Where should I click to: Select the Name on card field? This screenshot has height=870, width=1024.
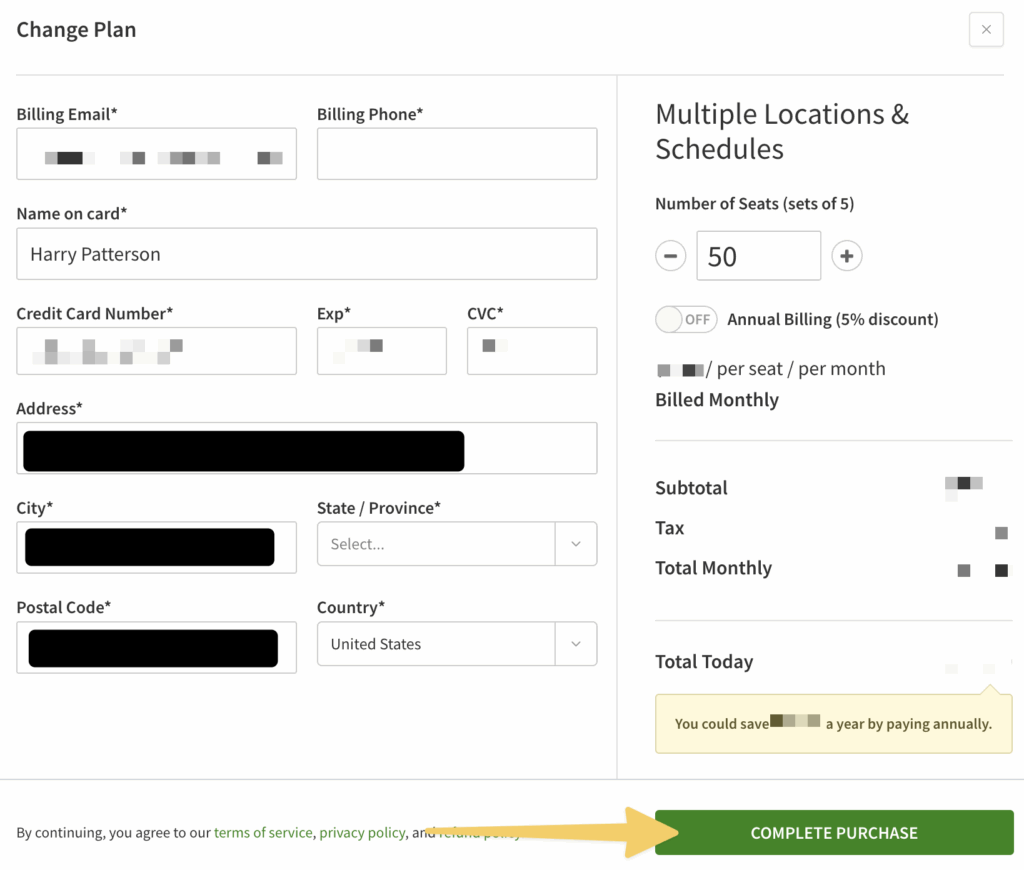coord(306,254)
